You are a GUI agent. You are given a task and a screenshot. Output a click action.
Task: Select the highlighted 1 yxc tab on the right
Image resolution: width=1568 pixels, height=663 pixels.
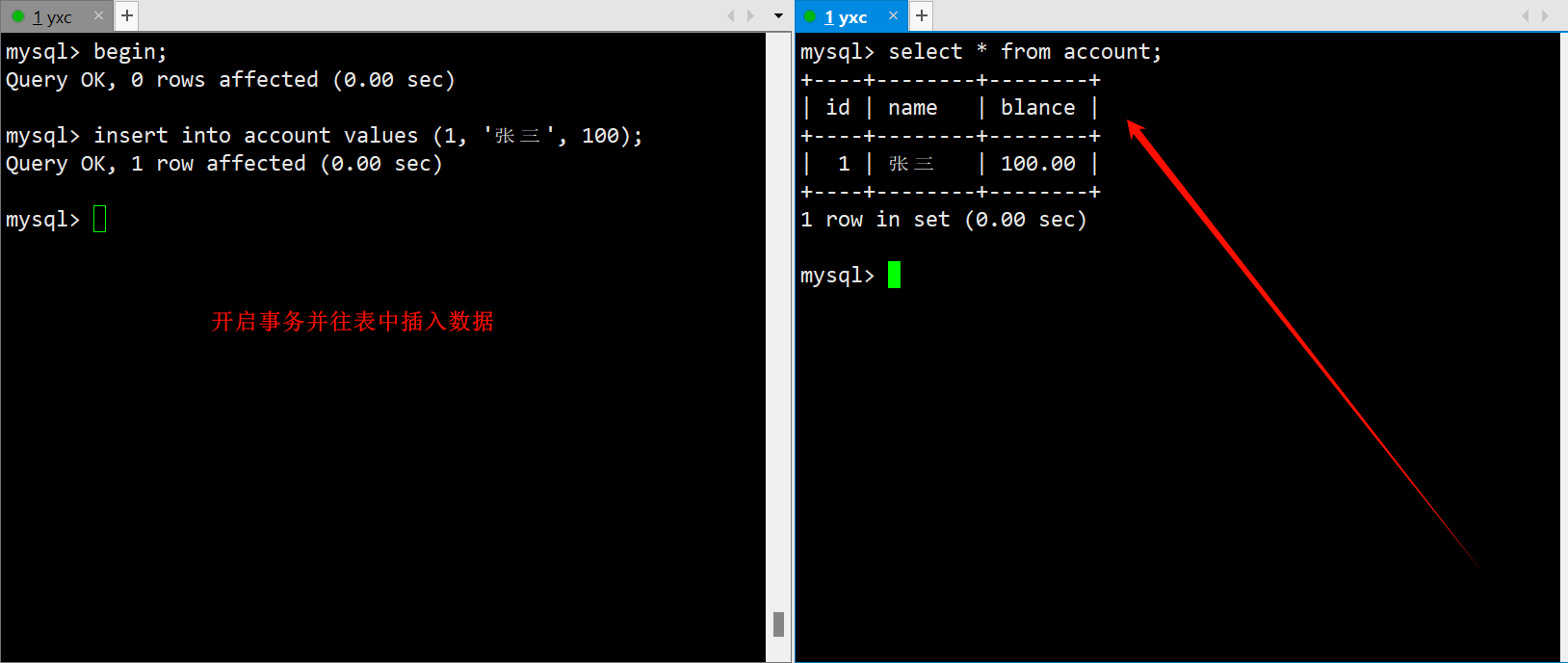pyautogui.click(x=846, y=17)
